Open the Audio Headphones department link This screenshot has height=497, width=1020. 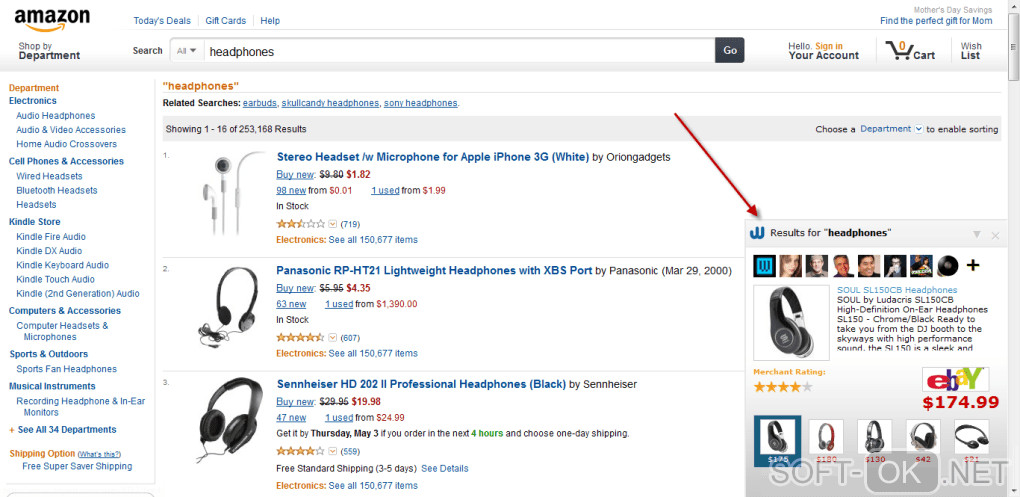pyautogui.click(x=55, y=116)
